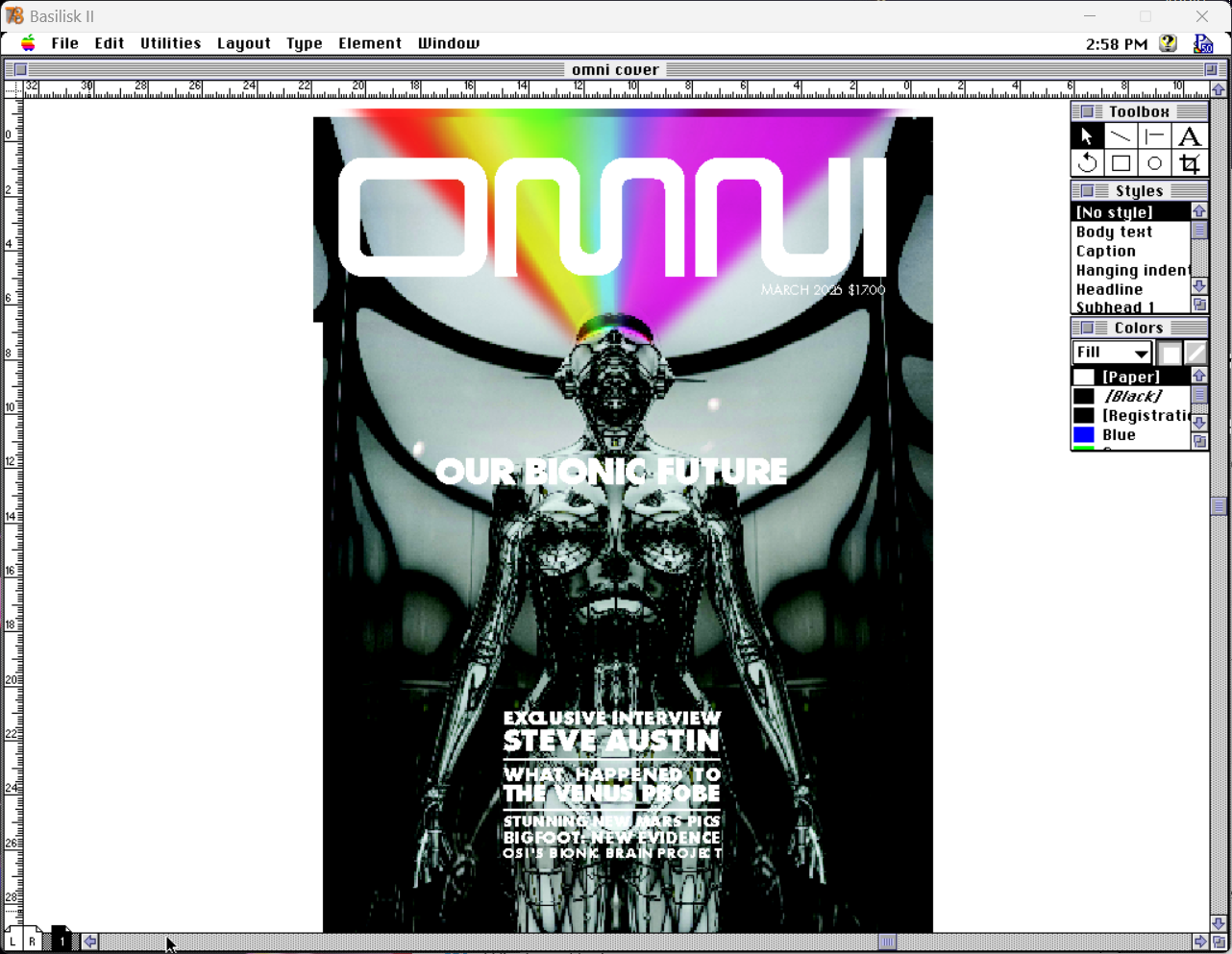Viewport: 1232px width, 954px height.
Task: Open the Utilities menu
Action: [170, 43]
